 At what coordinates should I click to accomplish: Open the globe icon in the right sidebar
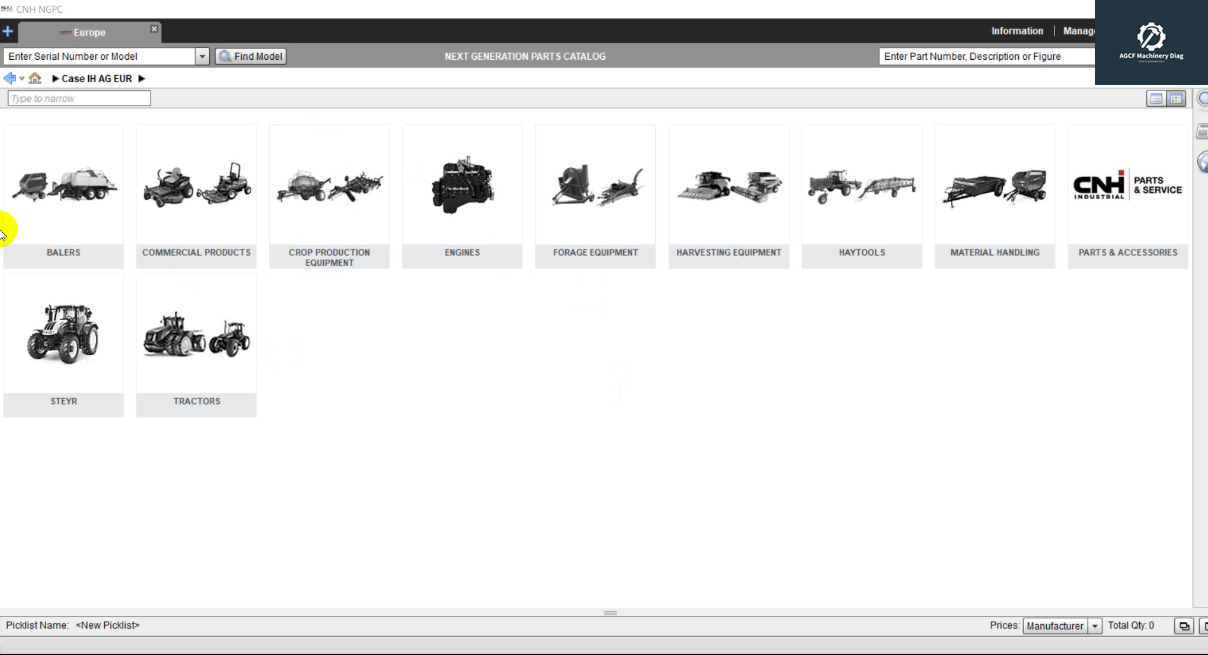pos(1203,155)
